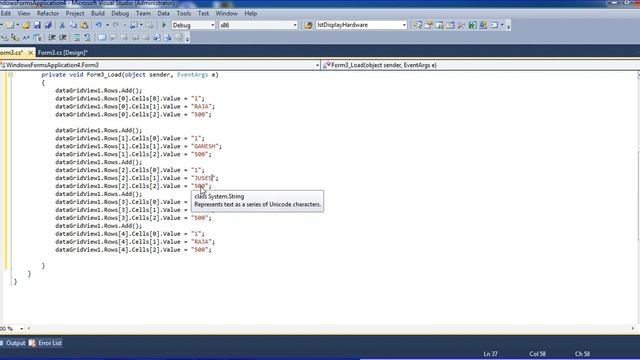640x360 pixels.
Task: Open the Debug menu
Action: point(120,13)
